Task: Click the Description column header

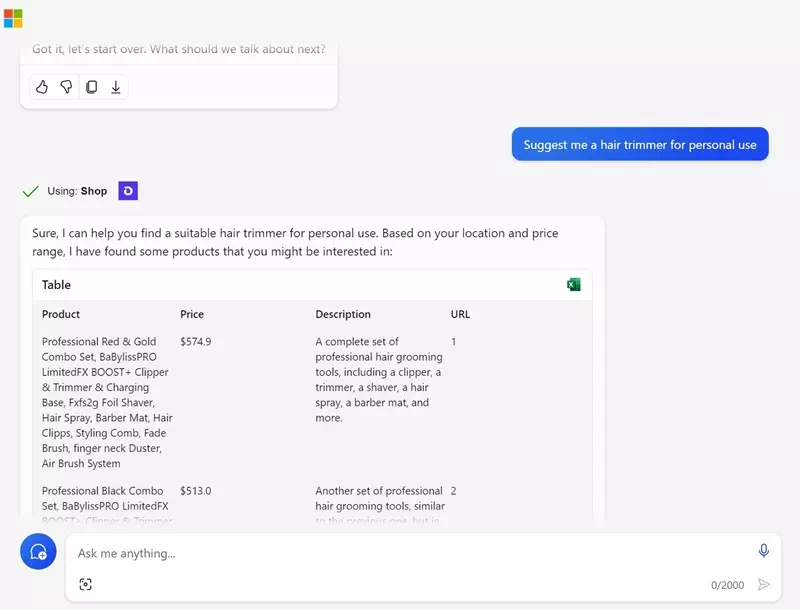Action: [343, 314]
